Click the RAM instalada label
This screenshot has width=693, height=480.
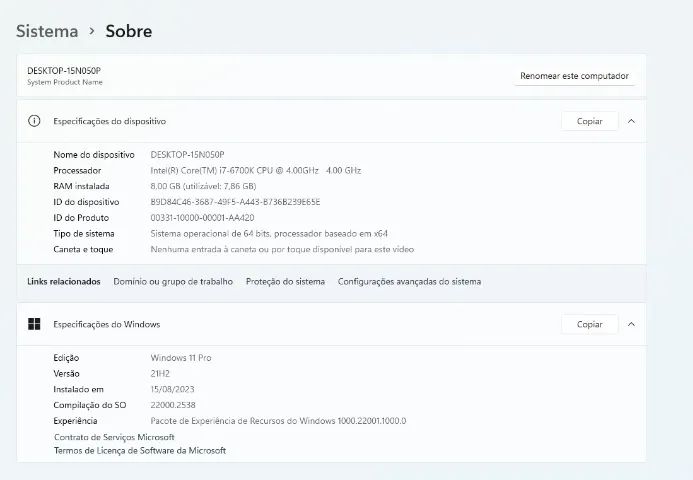click(81, 186)
